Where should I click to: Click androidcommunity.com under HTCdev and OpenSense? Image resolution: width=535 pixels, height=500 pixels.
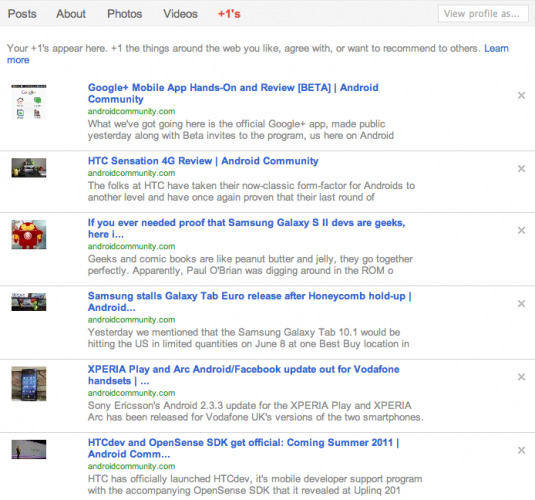pos(131,467)
